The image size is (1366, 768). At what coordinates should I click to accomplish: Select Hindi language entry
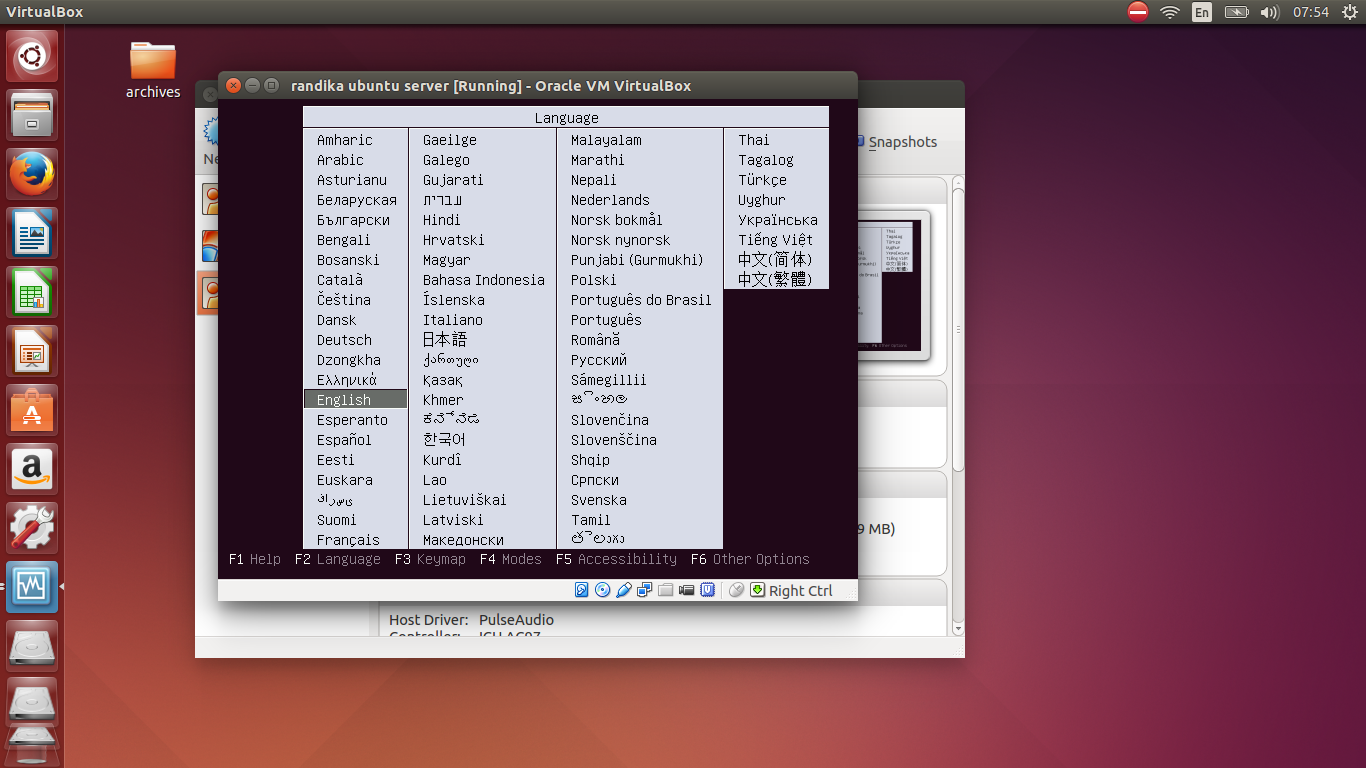point(442,220)
